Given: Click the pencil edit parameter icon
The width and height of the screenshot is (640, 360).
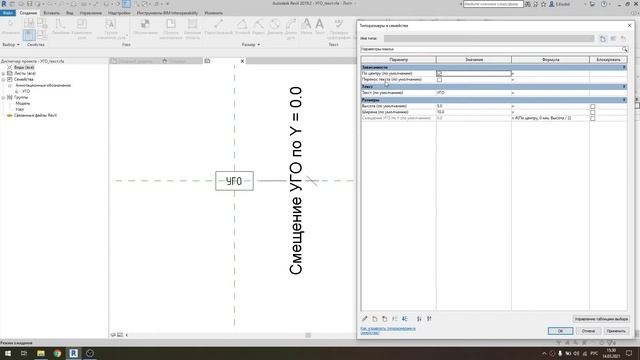Looking at the screenshot, I should click(x=364, y=319).
